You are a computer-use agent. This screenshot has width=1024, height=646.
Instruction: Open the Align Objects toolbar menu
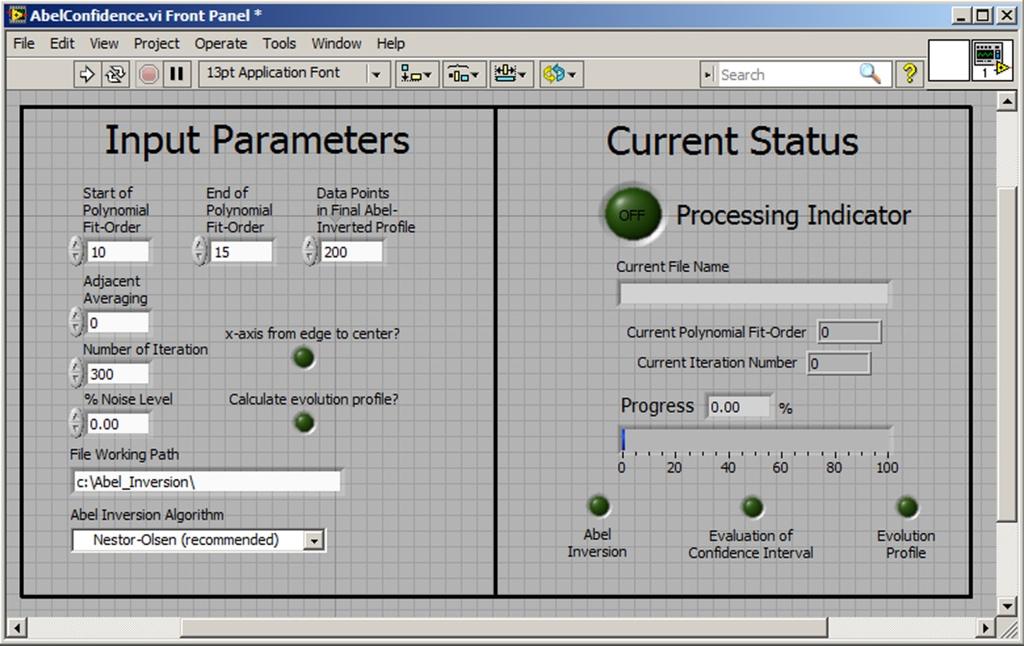click(x=415, y=74)
